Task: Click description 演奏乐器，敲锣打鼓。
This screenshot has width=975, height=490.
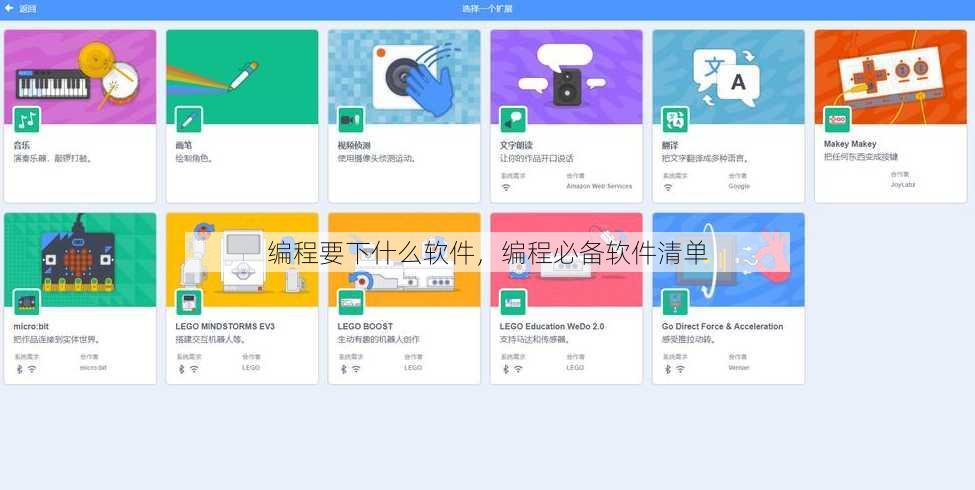Action: click(x=54, y=159)
